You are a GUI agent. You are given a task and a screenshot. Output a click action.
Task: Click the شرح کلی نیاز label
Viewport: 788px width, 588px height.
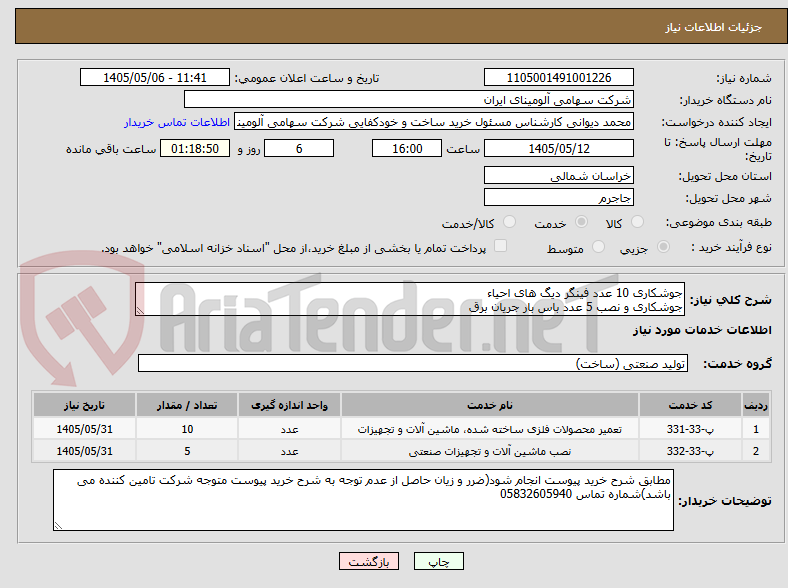point(731,300)
